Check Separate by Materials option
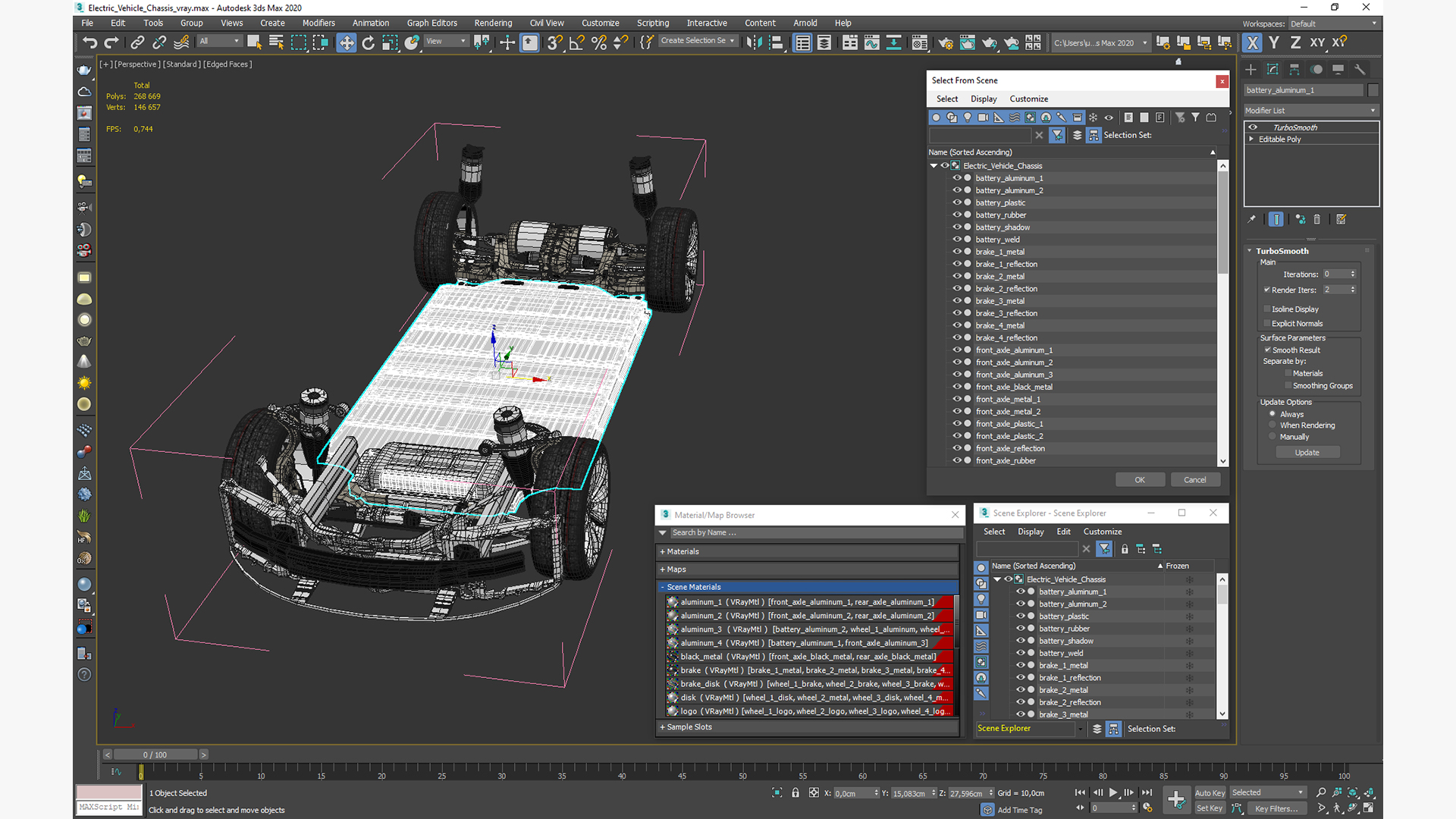 click(1288, 373)
